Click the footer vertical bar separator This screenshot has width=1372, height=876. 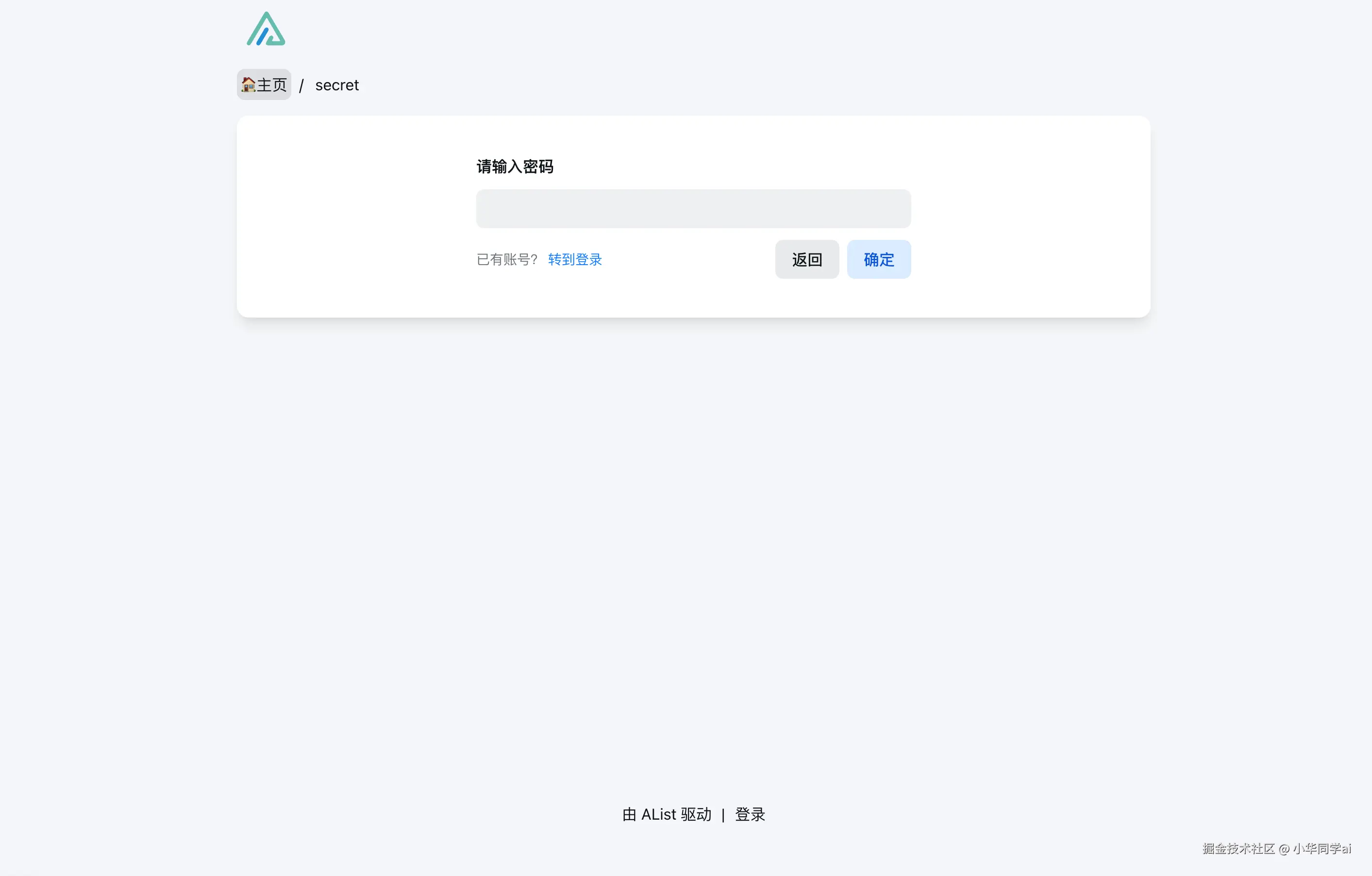722,815
